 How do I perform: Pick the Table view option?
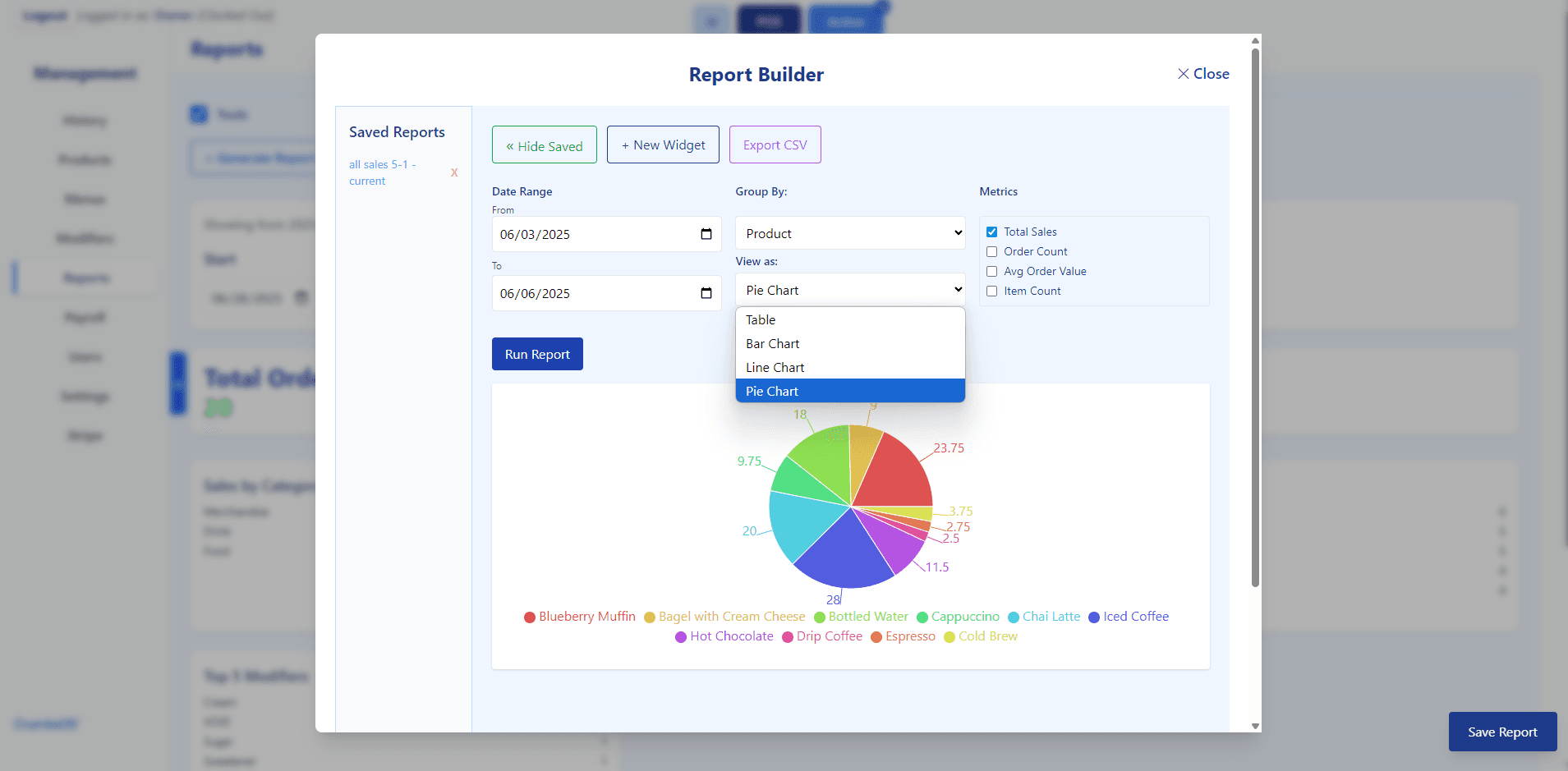pyautogui.click(x=761, y=320)
